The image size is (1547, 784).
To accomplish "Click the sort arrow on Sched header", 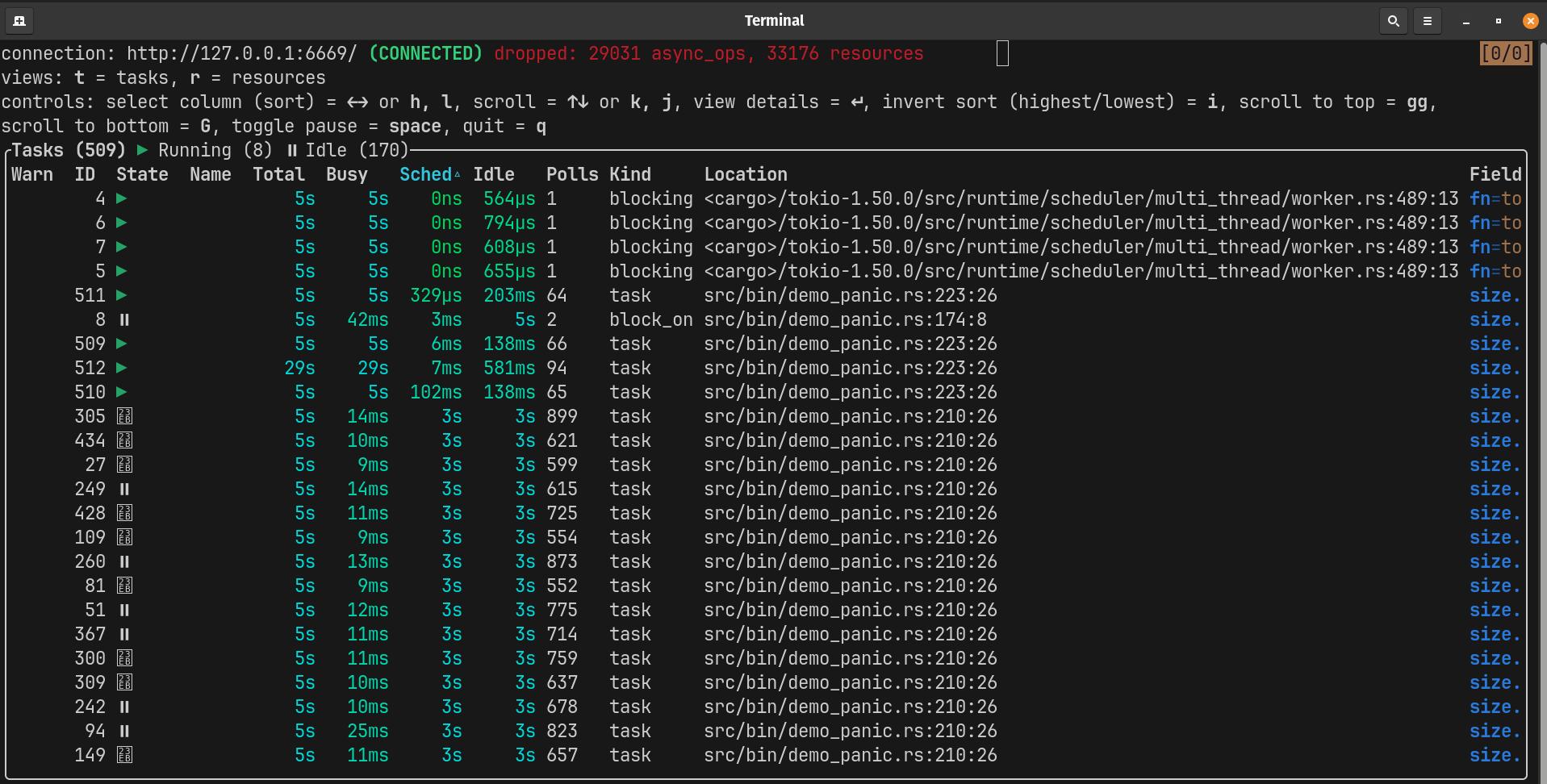I will (458, 173).
